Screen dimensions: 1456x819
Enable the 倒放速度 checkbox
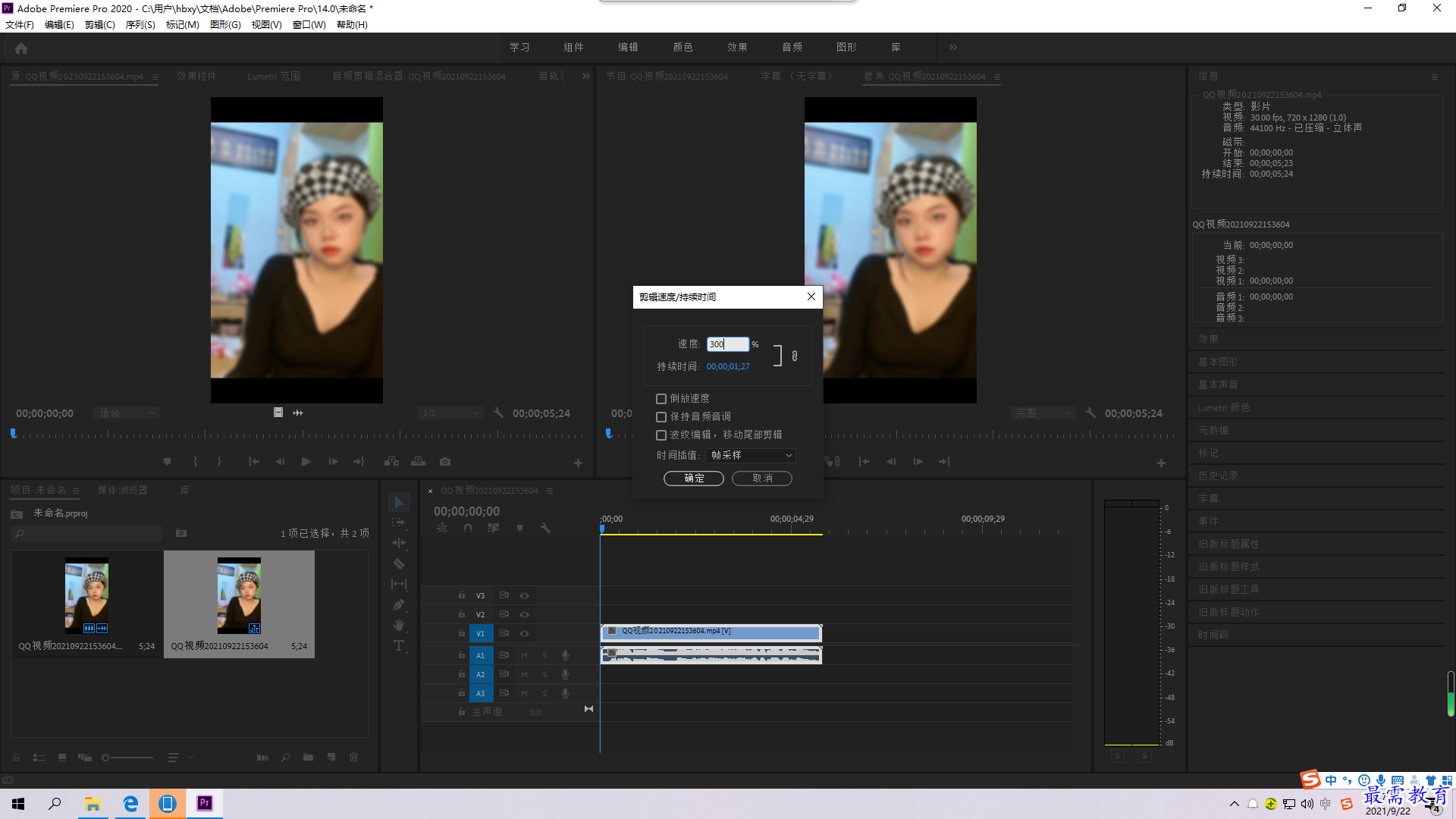point(661,399)
